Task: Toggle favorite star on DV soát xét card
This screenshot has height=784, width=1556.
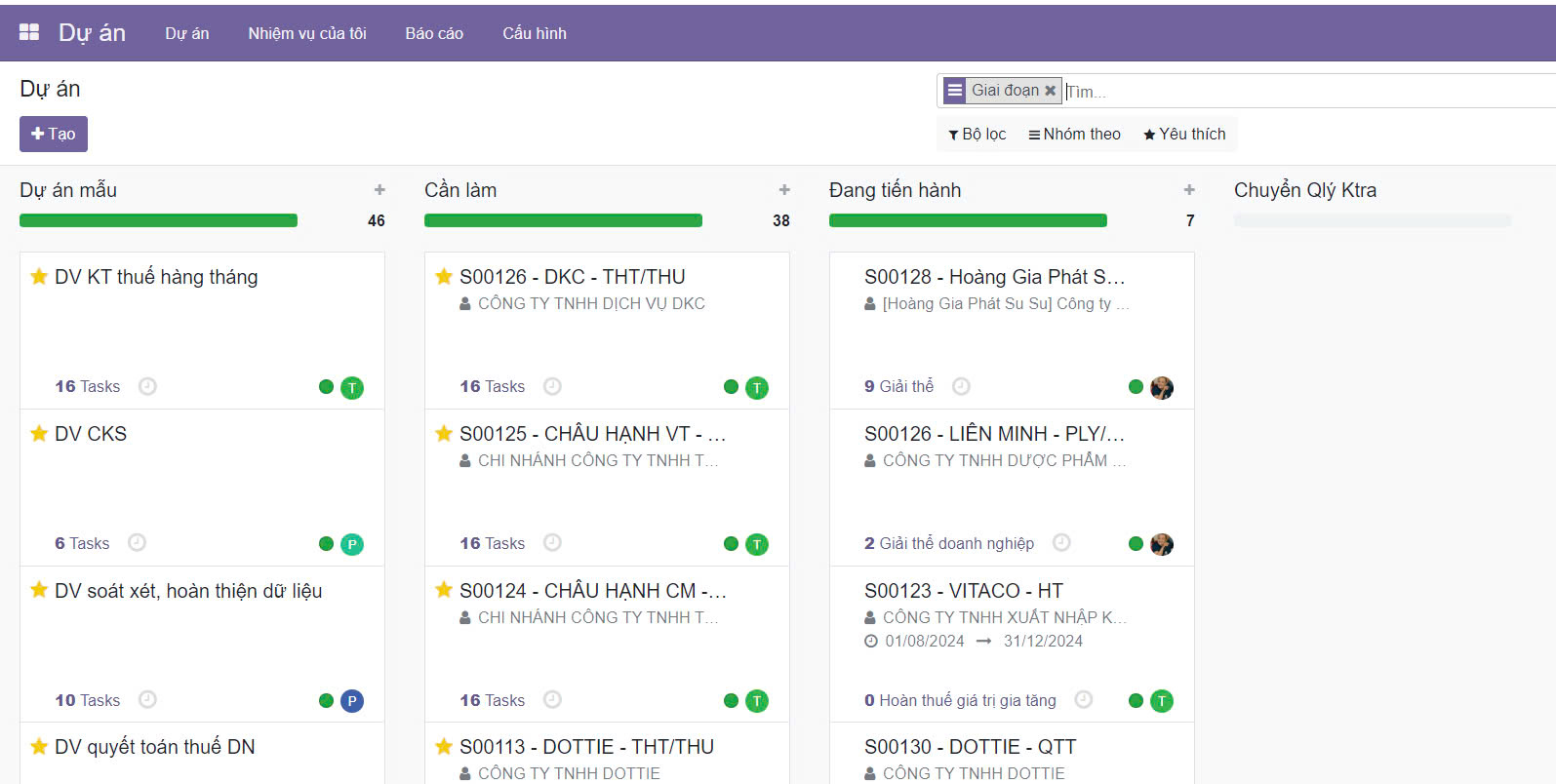Action: coord(39,590)
